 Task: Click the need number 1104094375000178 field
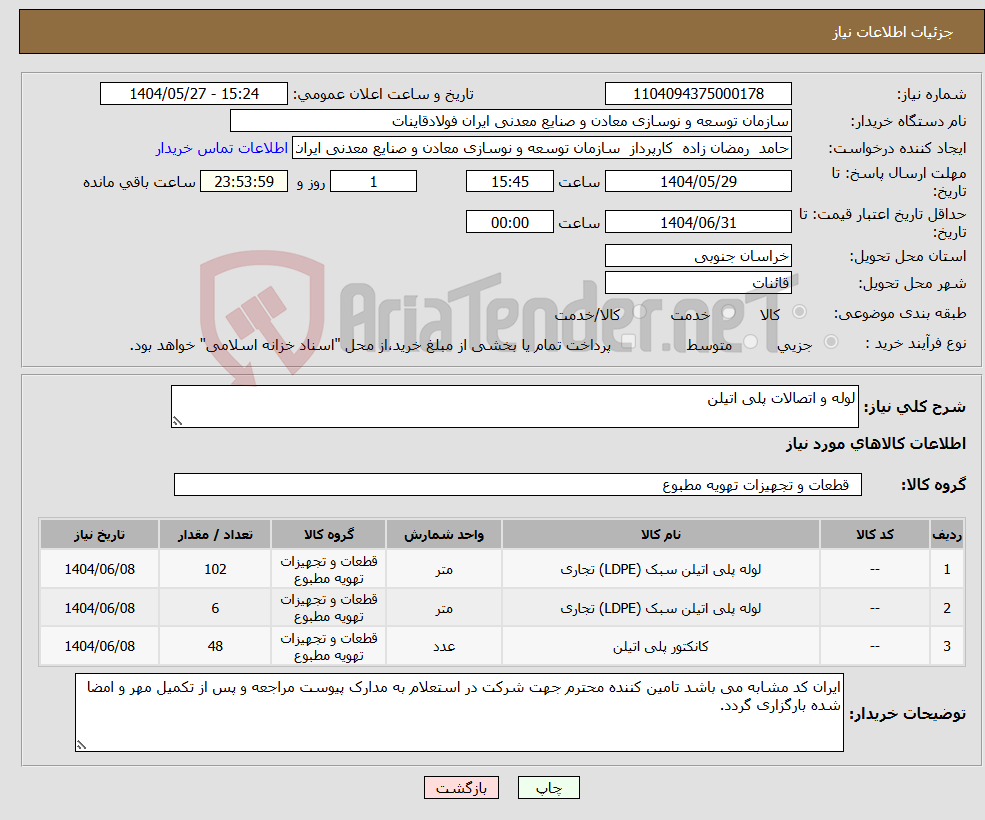click(x=697, y=93)
